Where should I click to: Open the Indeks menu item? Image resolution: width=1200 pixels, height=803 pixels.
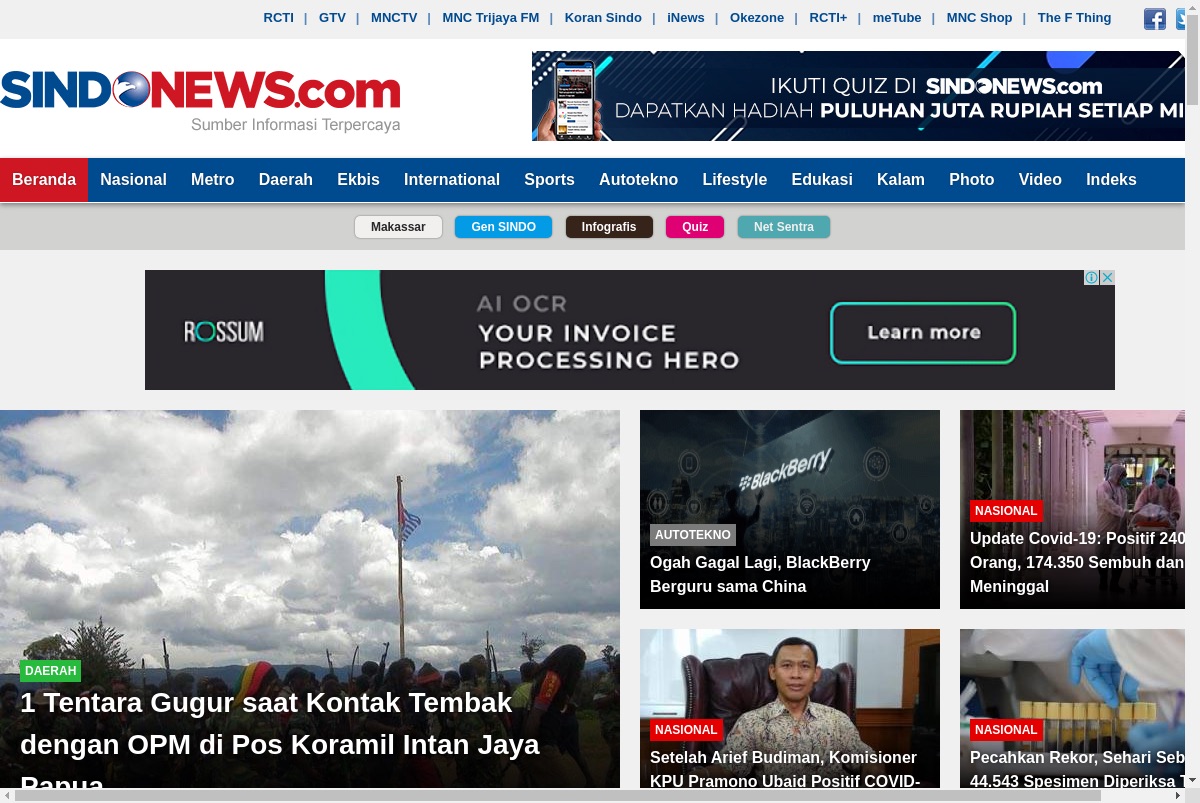[x=1111, y=180]
